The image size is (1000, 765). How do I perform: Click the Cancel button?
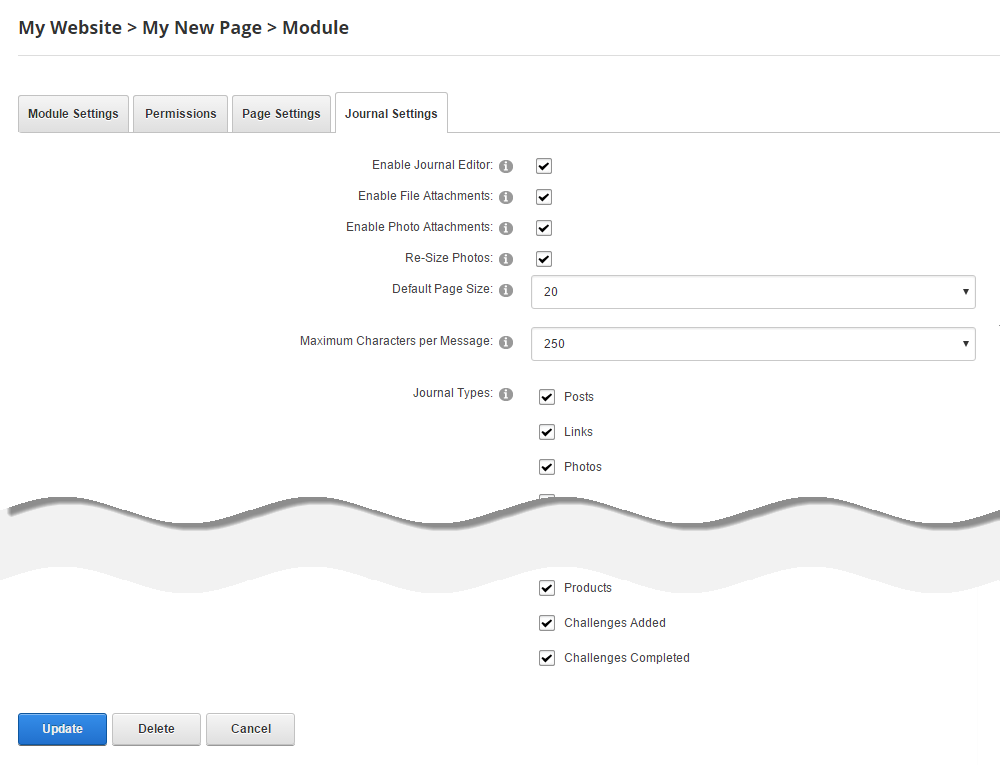click(x=250, y=729)
